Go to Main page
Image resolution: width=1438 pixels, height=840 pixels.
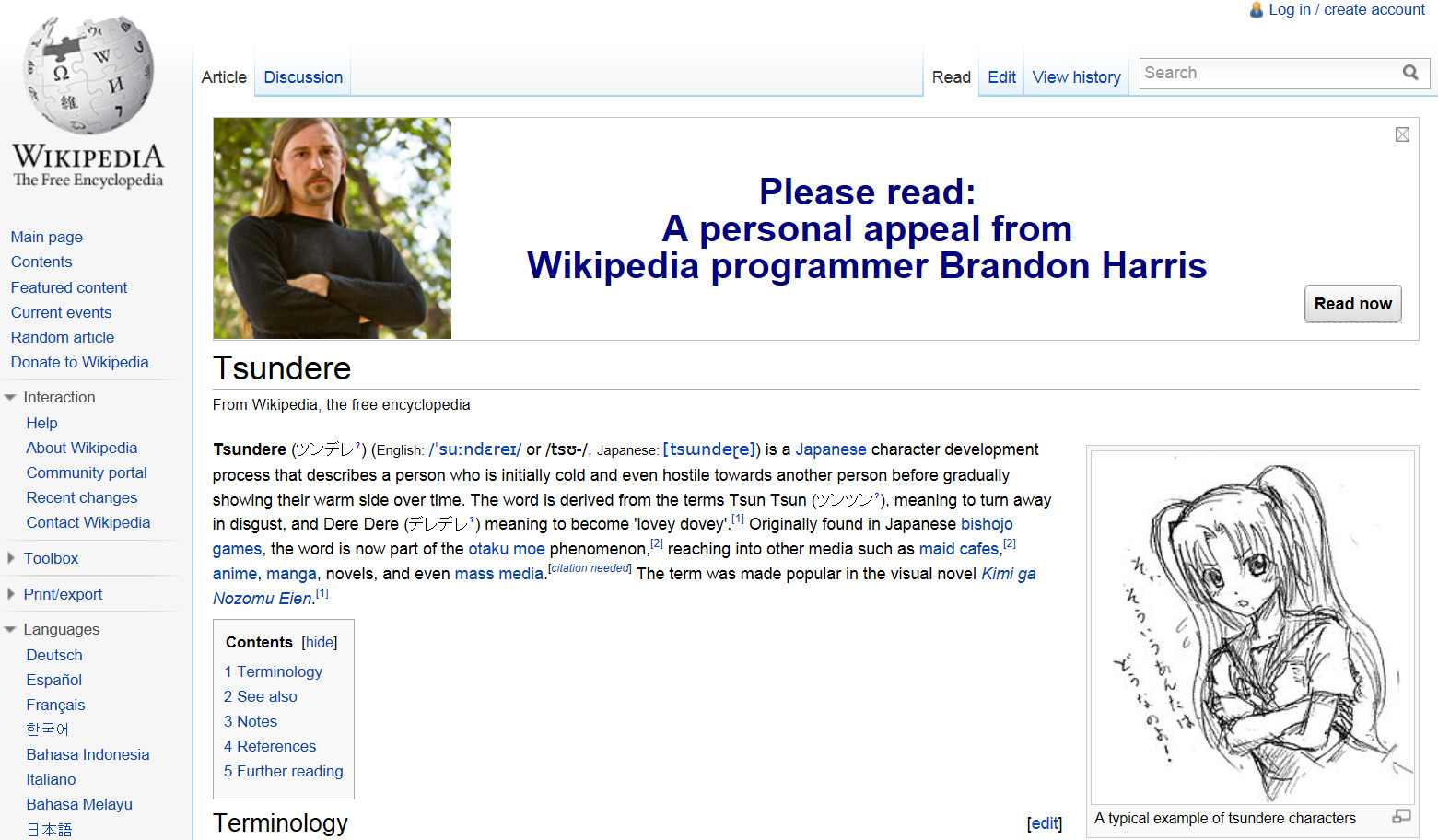[x=47, y=237]
